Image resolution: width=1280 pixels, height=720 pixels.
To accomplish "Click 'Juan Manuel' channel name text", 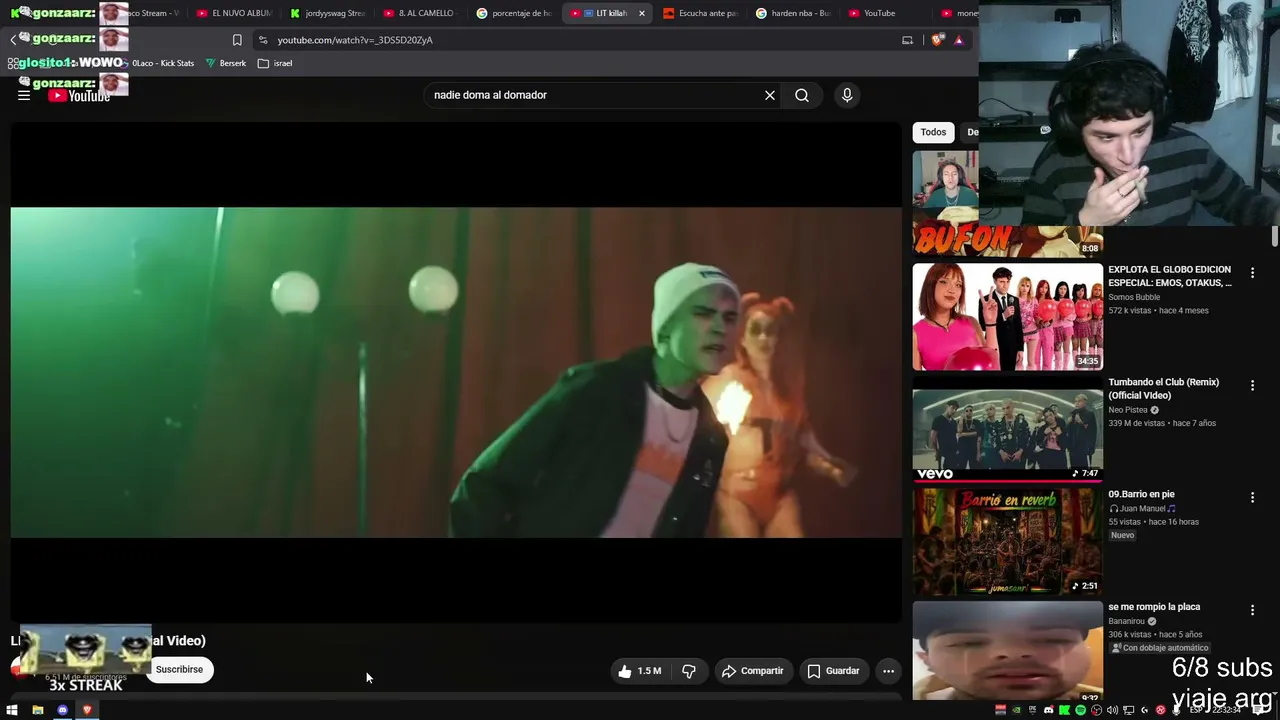I will click(x=1143, y=509).
